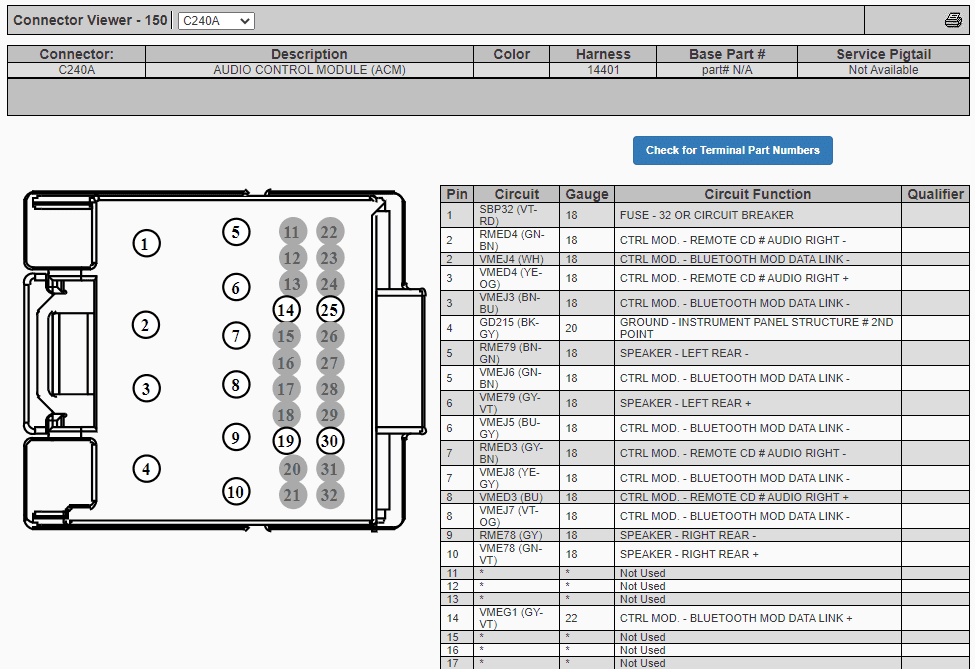Click greyed pin 24 on diagram
Viewport: 975px width, 669px height.
tap(330, 284)
